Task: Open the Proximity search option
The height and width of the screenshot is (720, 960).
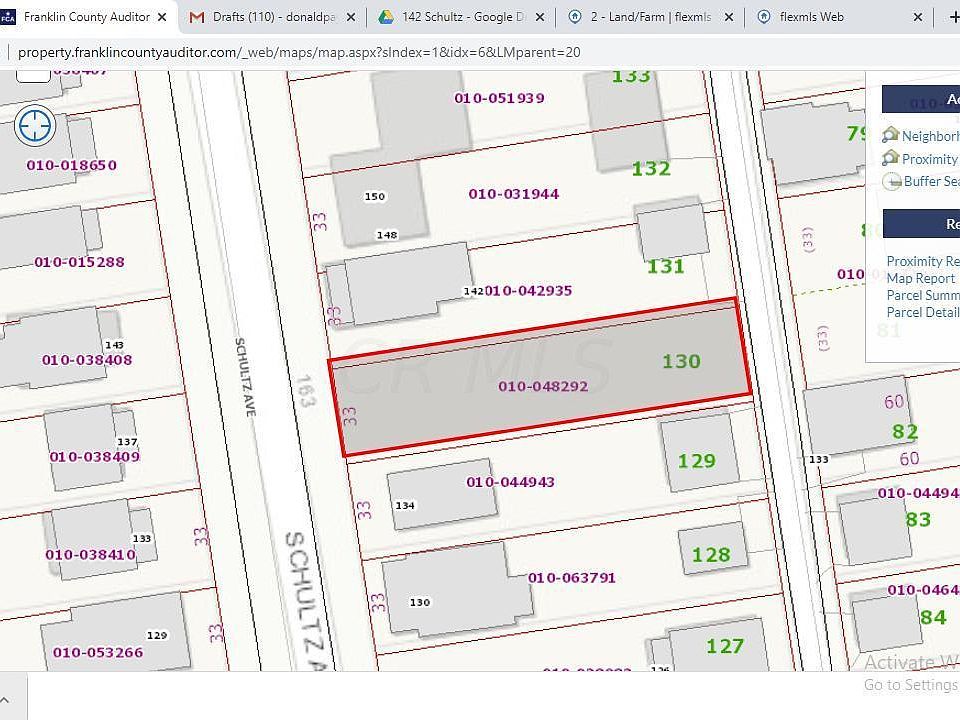Action: [x=930, y=159]
